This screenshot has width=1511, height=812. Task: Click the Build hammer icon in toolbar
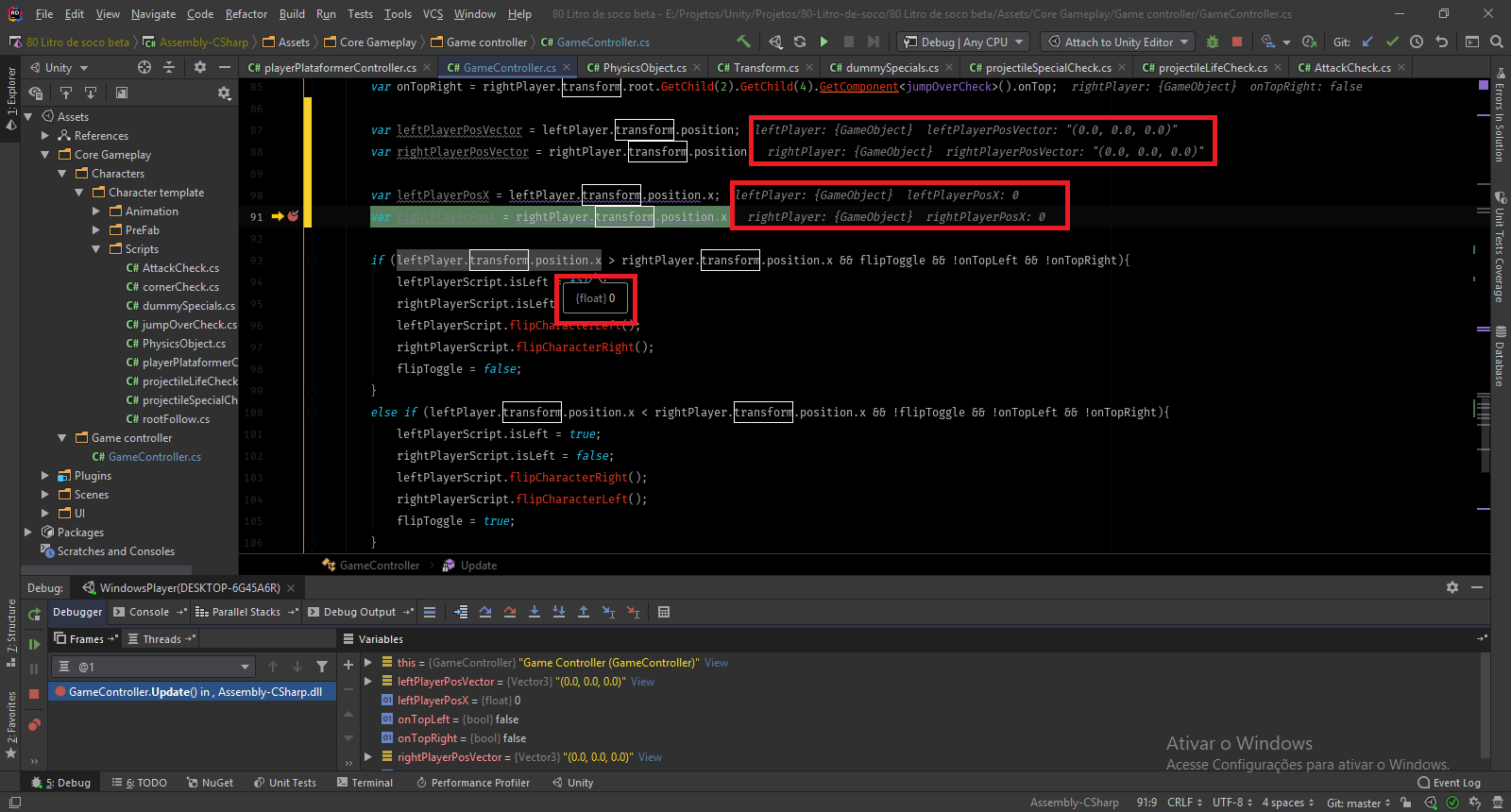744,42
